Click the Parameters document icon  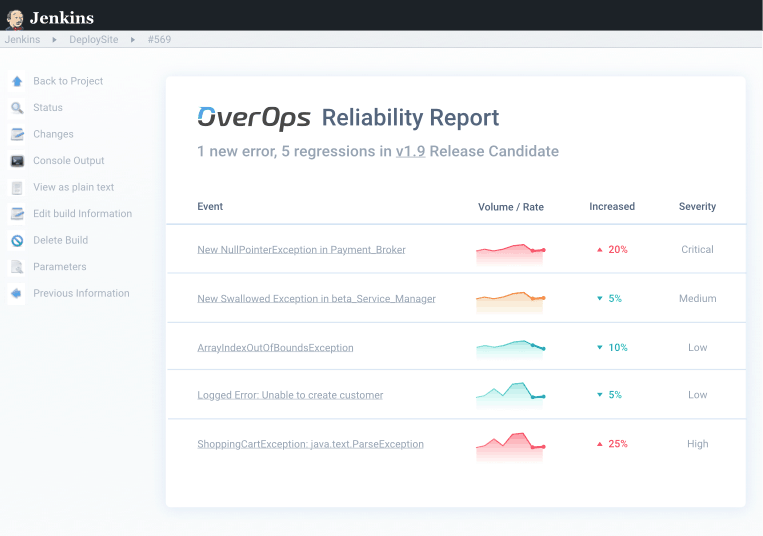17,267
